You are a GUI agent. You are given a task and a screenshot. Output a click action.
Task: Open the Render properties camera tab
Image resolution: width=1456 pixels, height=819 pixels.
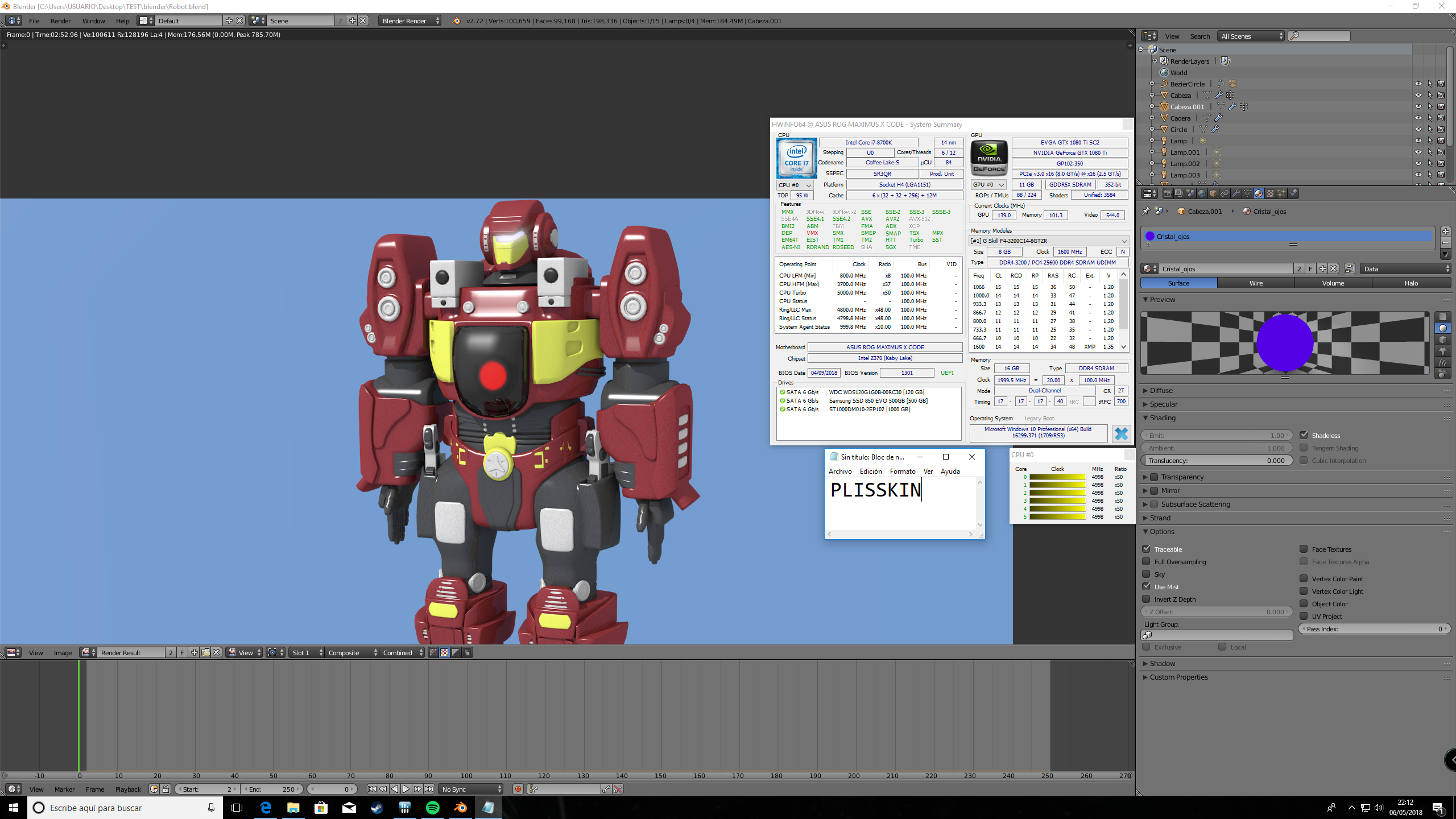pyautogui.click(x=1168, y=193)
